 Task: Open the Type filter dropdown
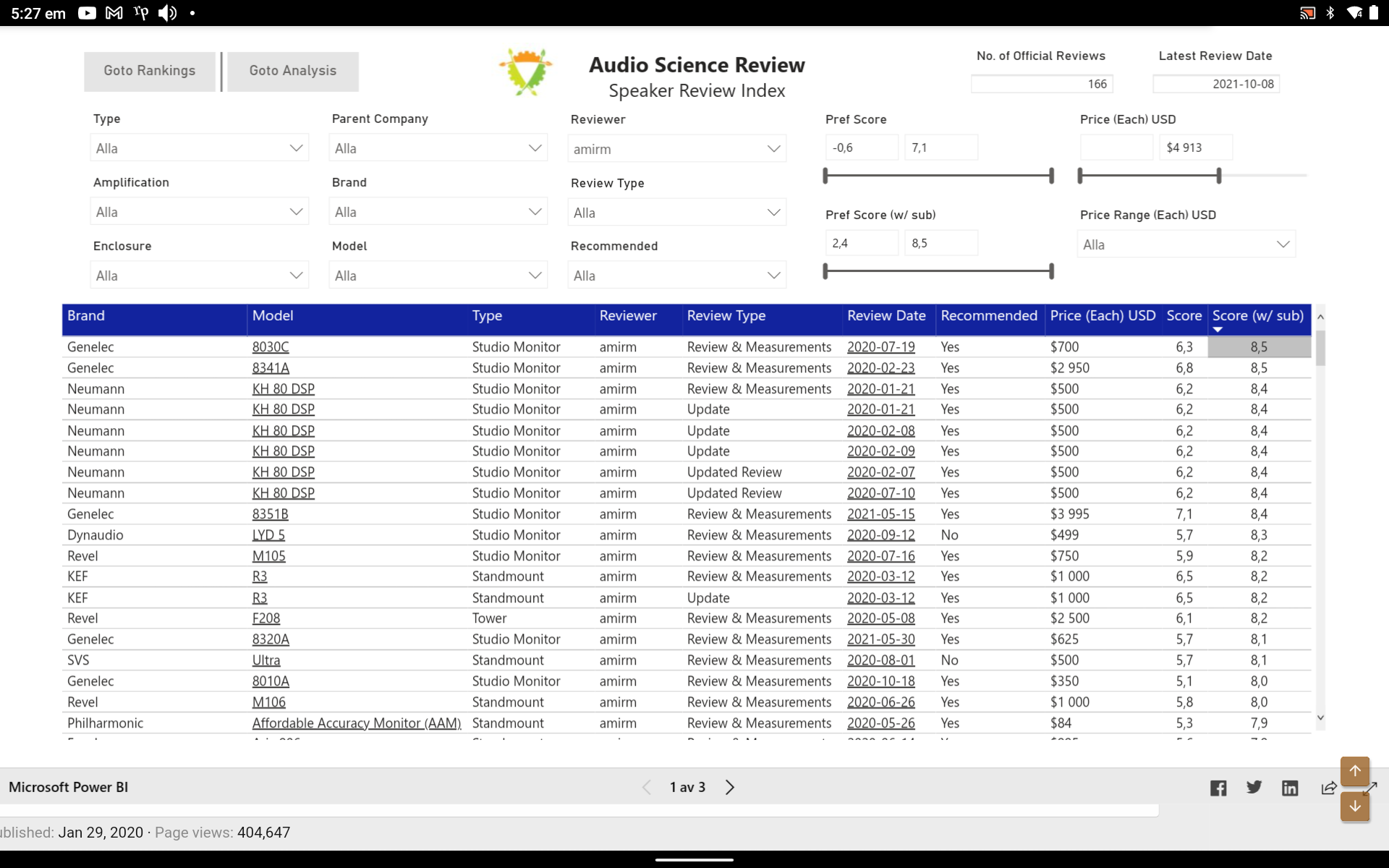(x=200, y=148)
